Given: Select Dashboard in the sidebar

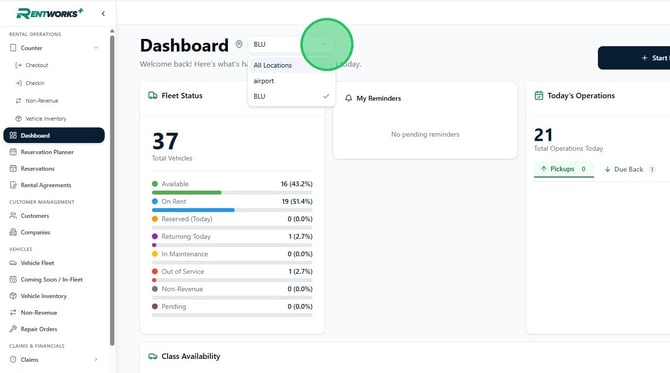Looking at the screenshot, I should pyautogui.click(x=54, y=135).
